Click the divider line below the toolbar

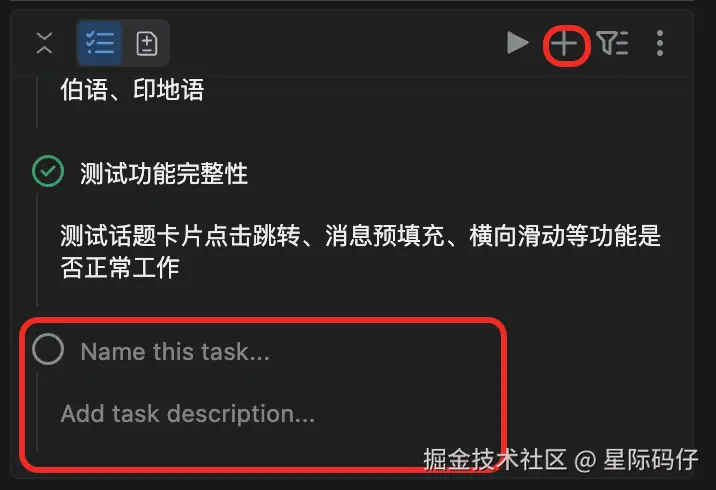(352, 74)
